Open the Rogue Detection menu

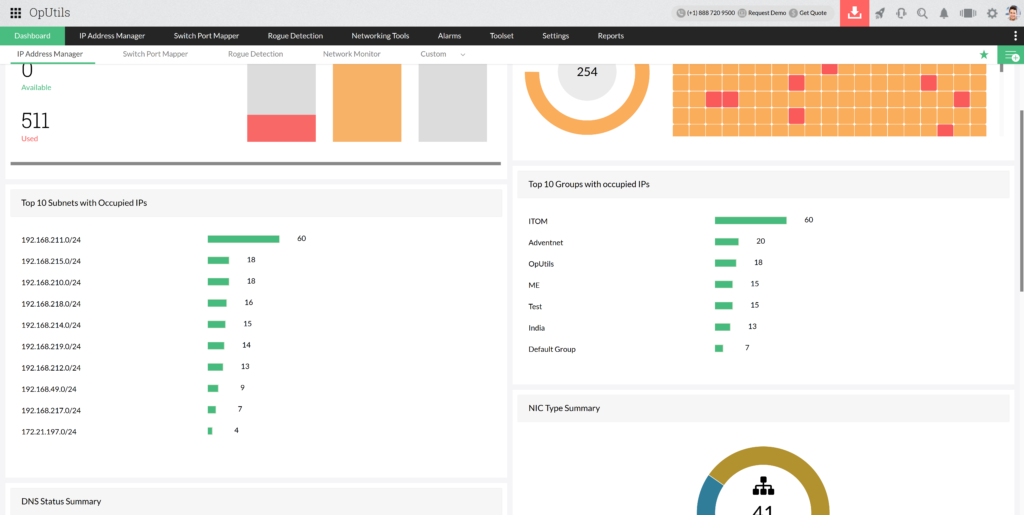click(295, 36)
